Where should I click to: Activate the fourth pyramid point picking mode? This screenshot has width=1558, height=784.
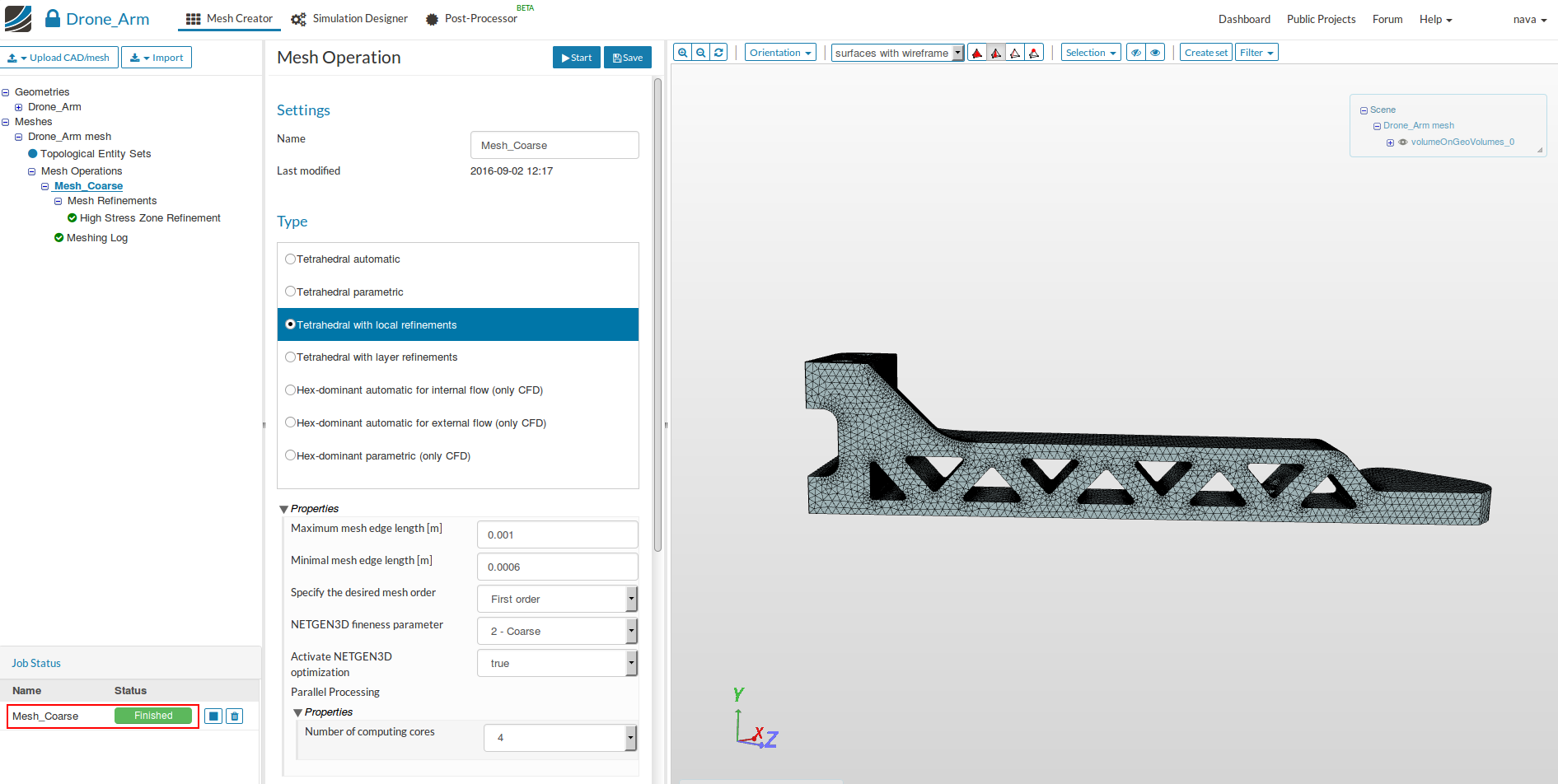click(1034, 53)
